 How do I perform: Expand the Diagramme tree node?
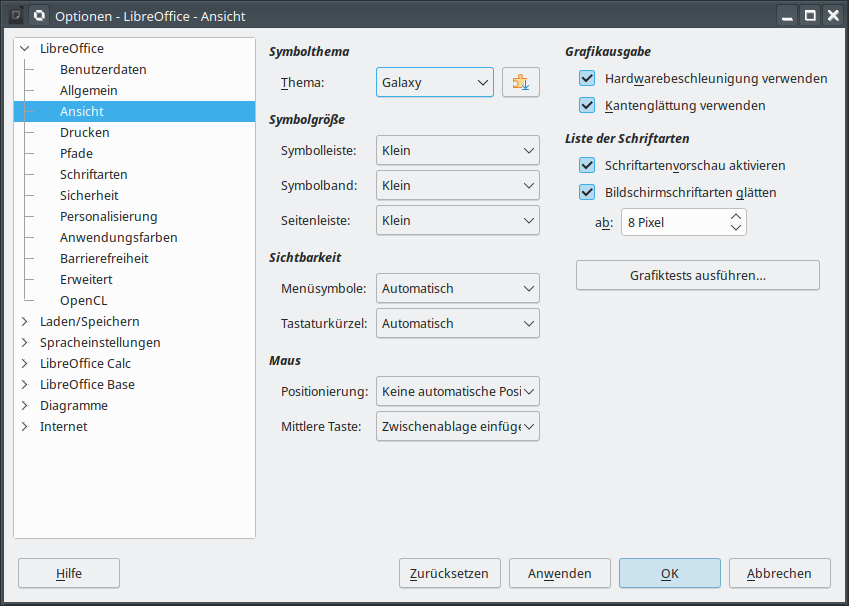(x=24, y=405)
